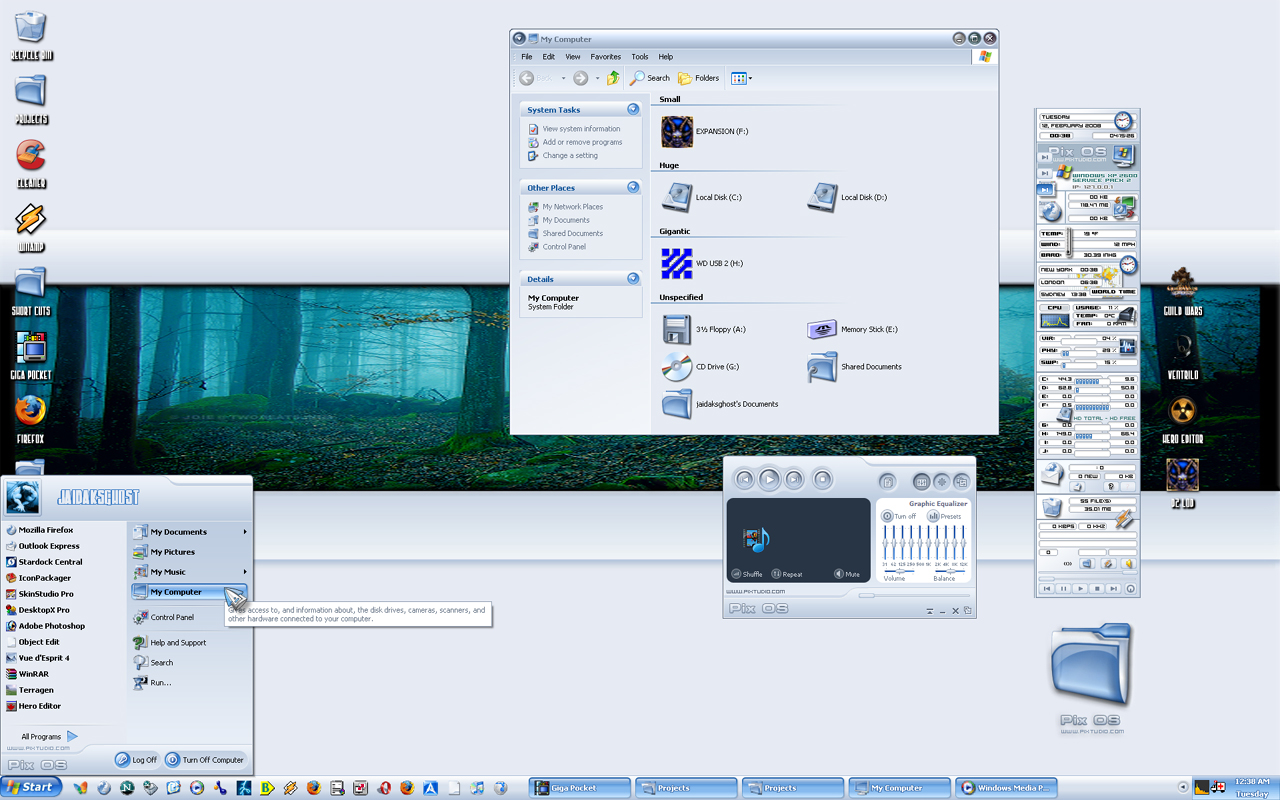Click the next track button in media player
The image size is (1280, 800).
794,480
